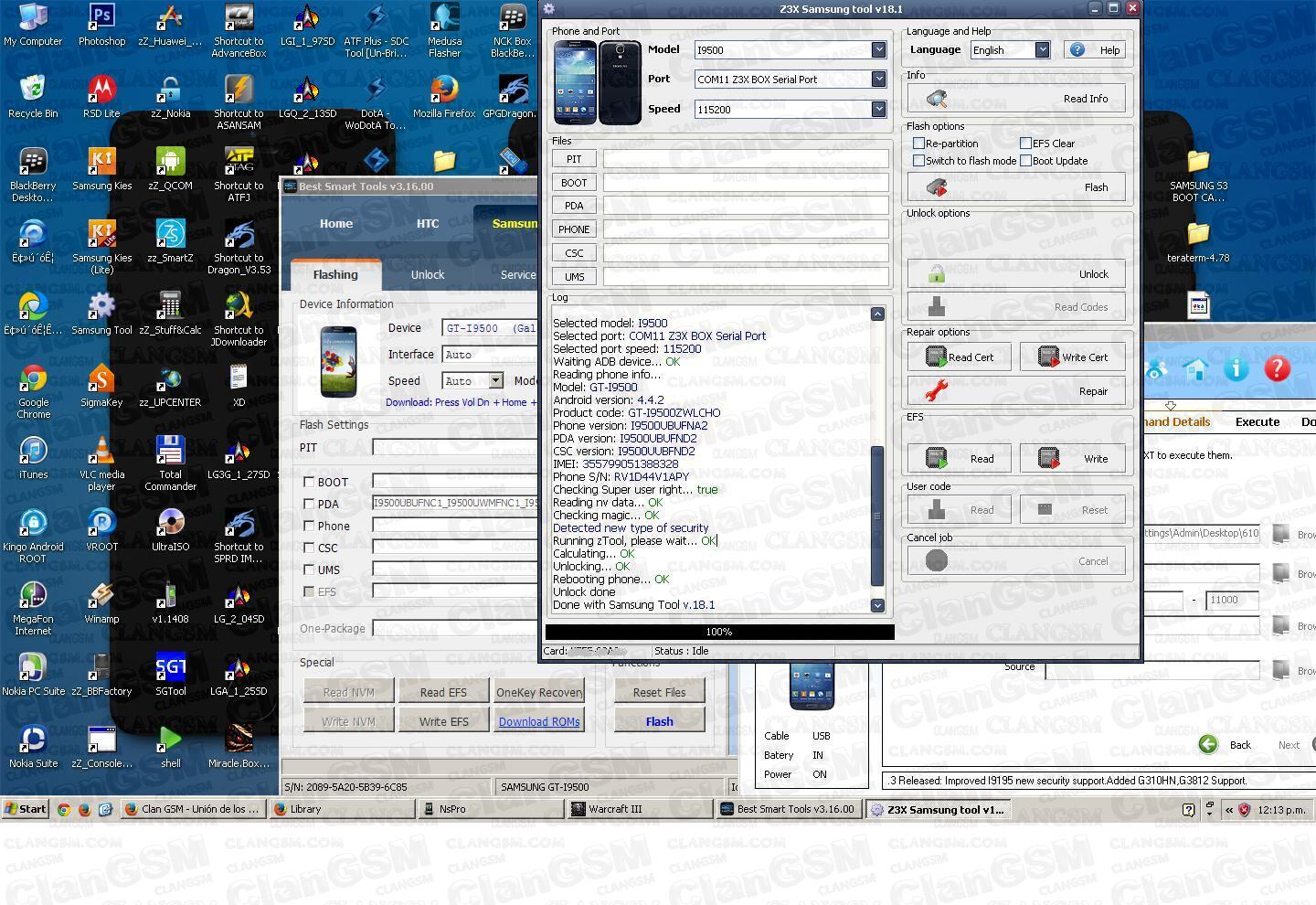Click Repair button in Repair options
The image size is (1316, 905).
click(1016, 391)
